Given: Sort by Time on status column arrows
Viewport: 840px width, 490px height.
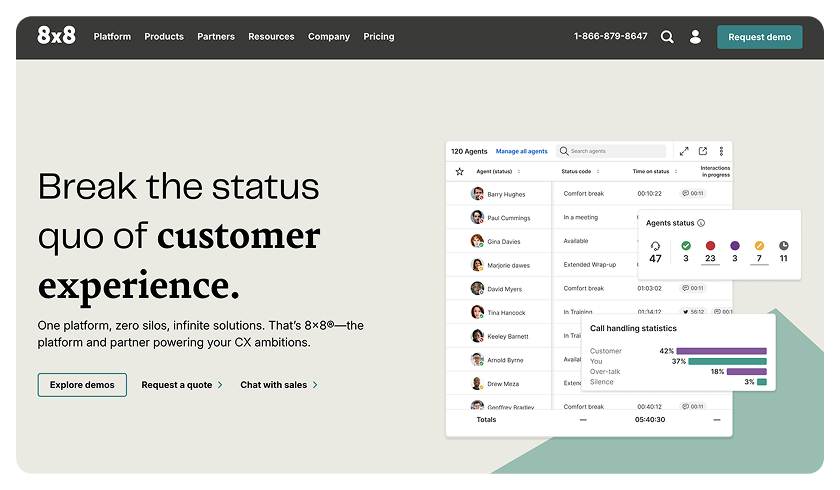Looking at the screenshot, I should [x=676, y=171].
